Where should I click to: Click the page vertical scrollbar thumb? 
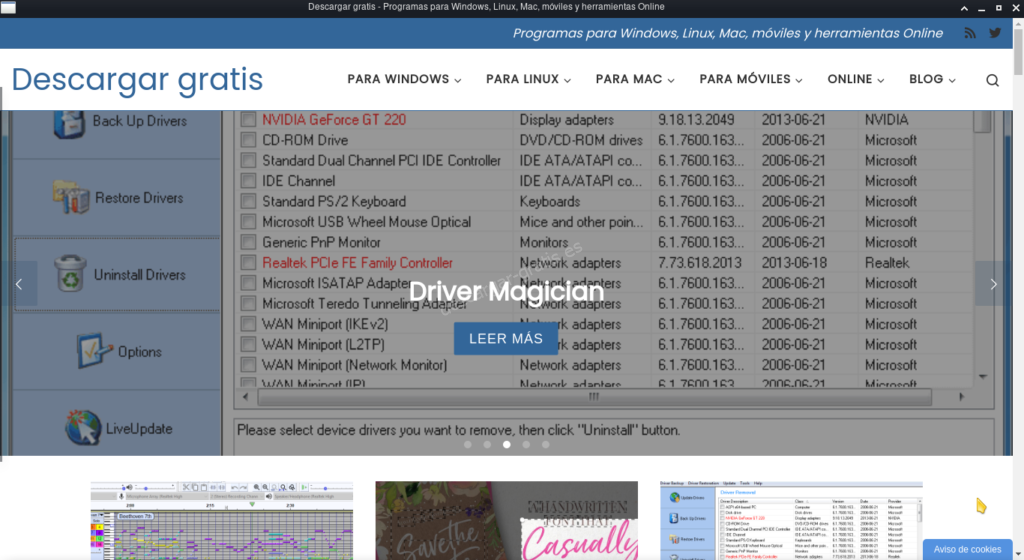(x=1018, y=50)
